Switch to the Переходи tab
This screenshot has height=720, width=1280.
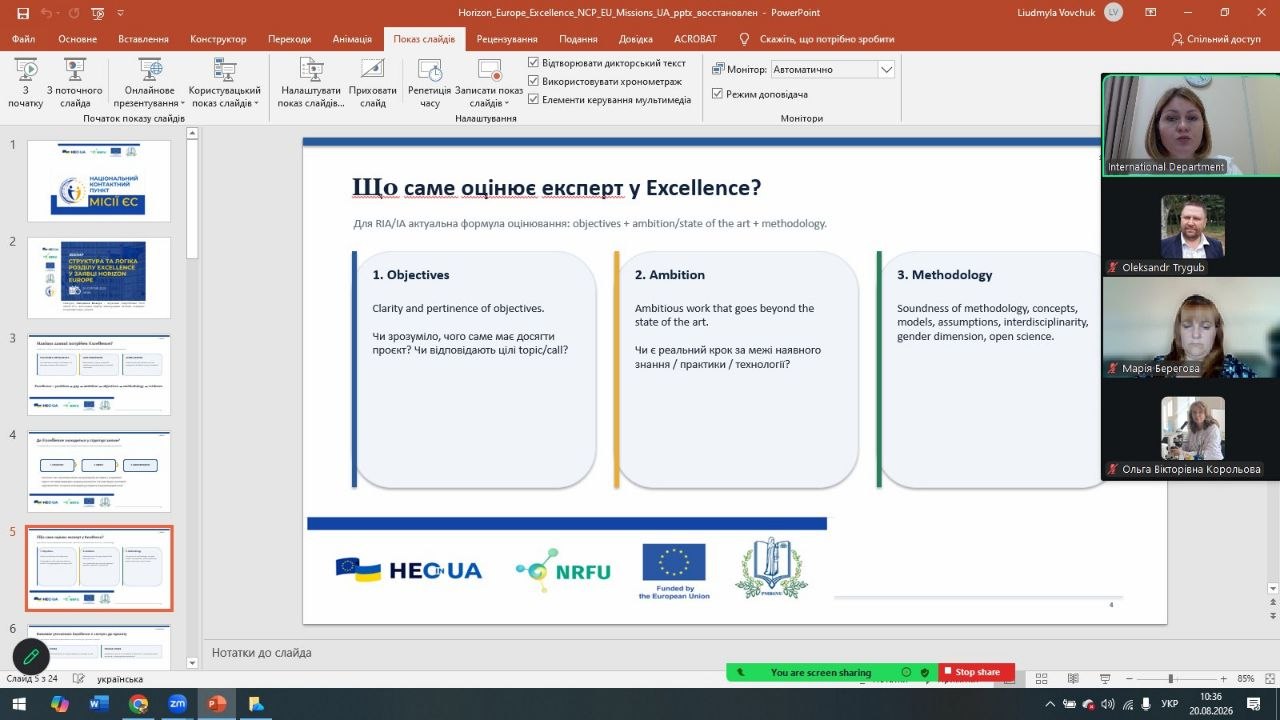point(289,39)
